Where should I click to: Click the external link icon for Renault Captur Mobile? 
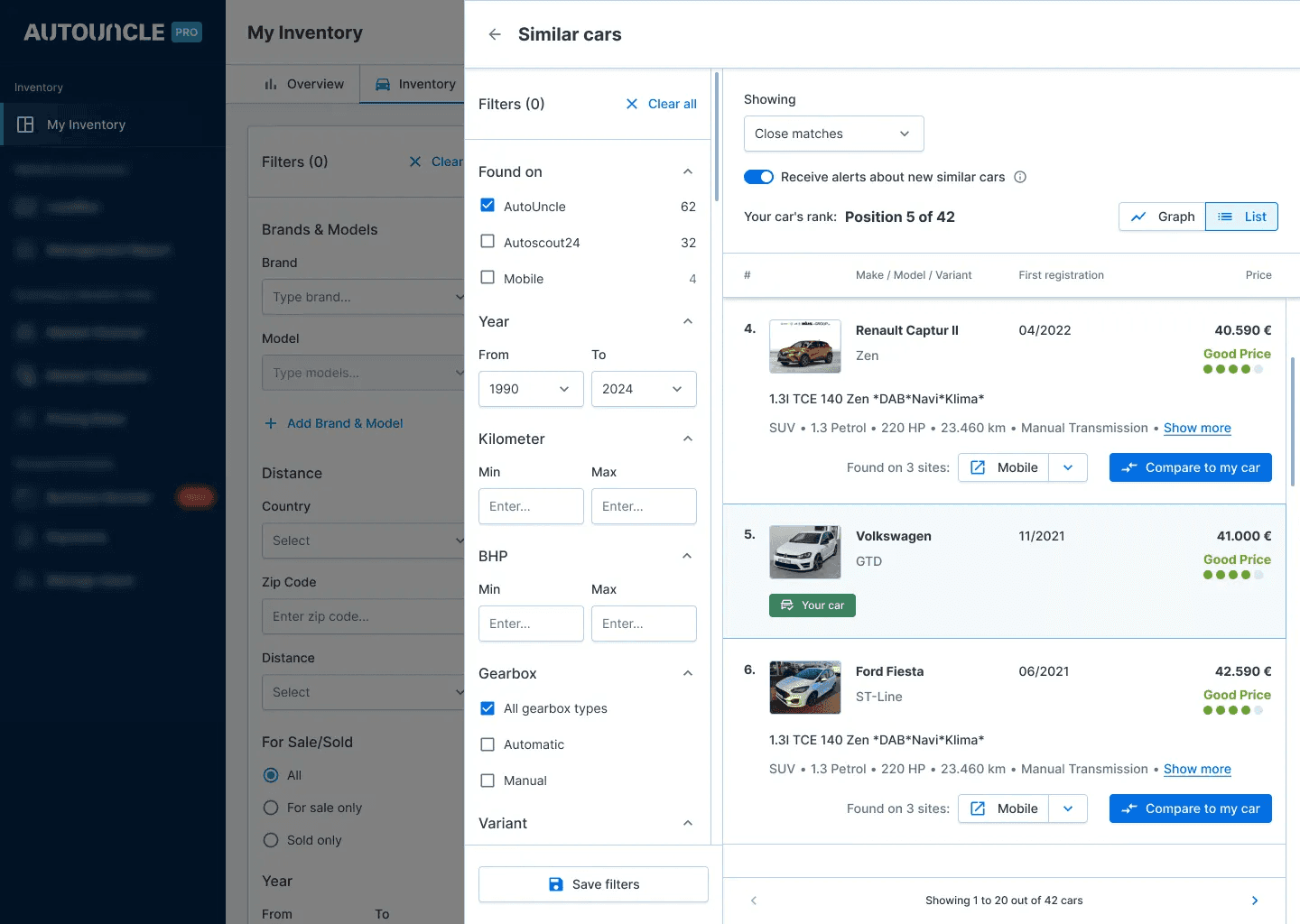978,467
